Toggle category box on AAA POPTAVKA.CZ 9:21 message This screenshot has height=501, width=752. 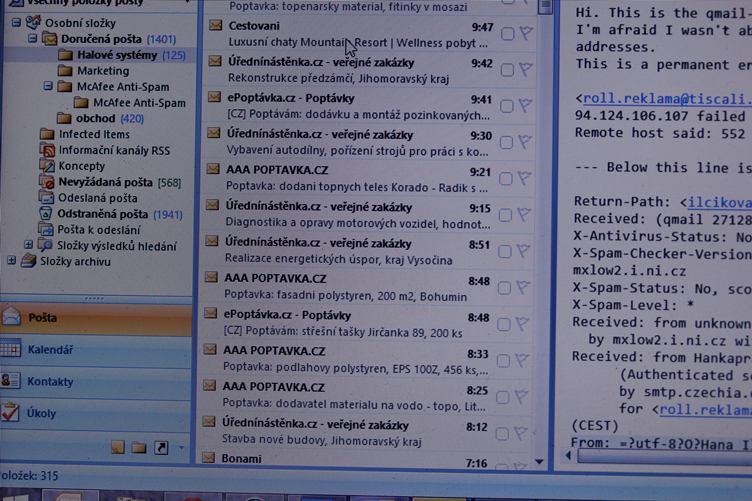[x=505, y=179]
